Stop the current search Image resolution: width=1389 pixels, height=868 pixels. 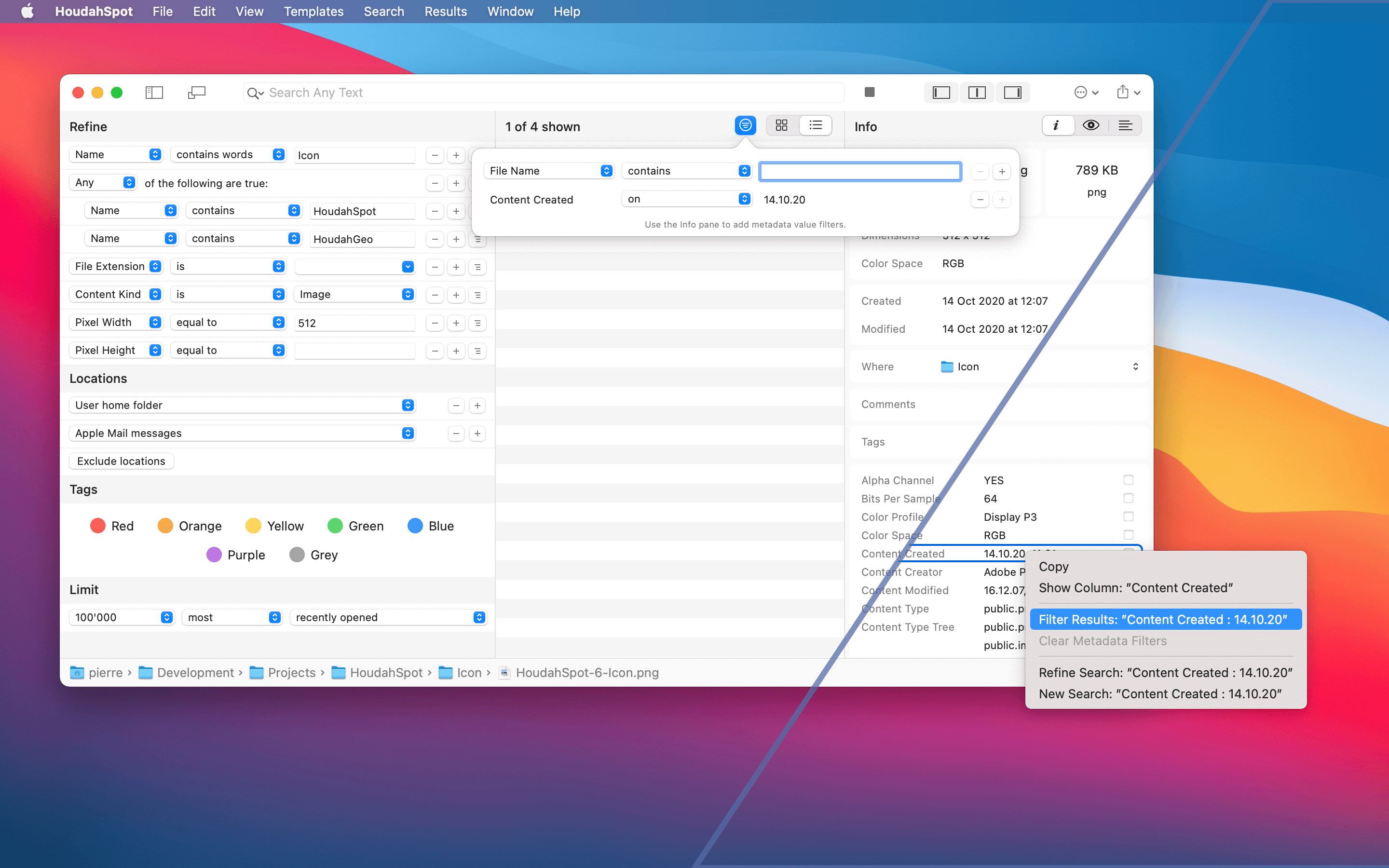point(869,92)
